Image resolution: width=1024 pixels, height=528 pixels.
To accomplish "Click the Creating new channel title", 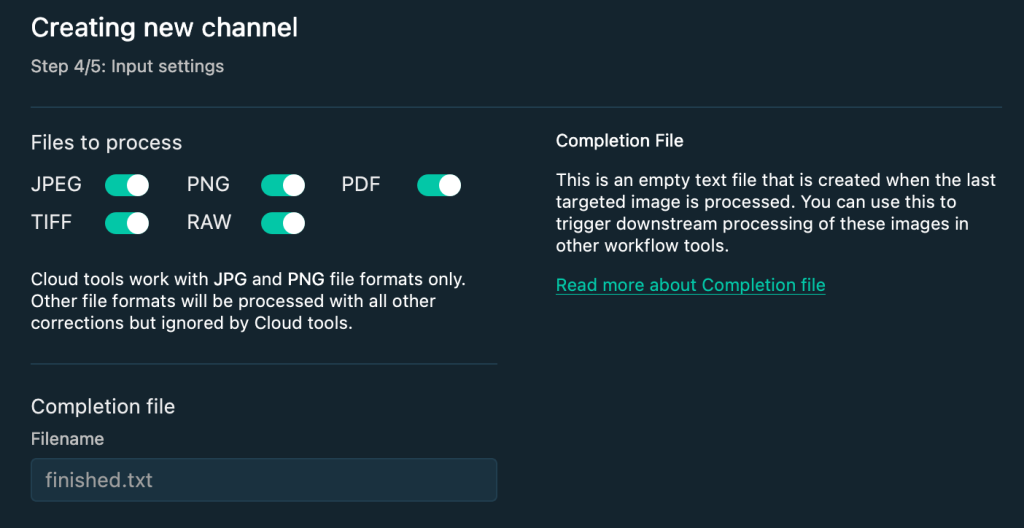I will pyautogui.click(x=164, y=28).
